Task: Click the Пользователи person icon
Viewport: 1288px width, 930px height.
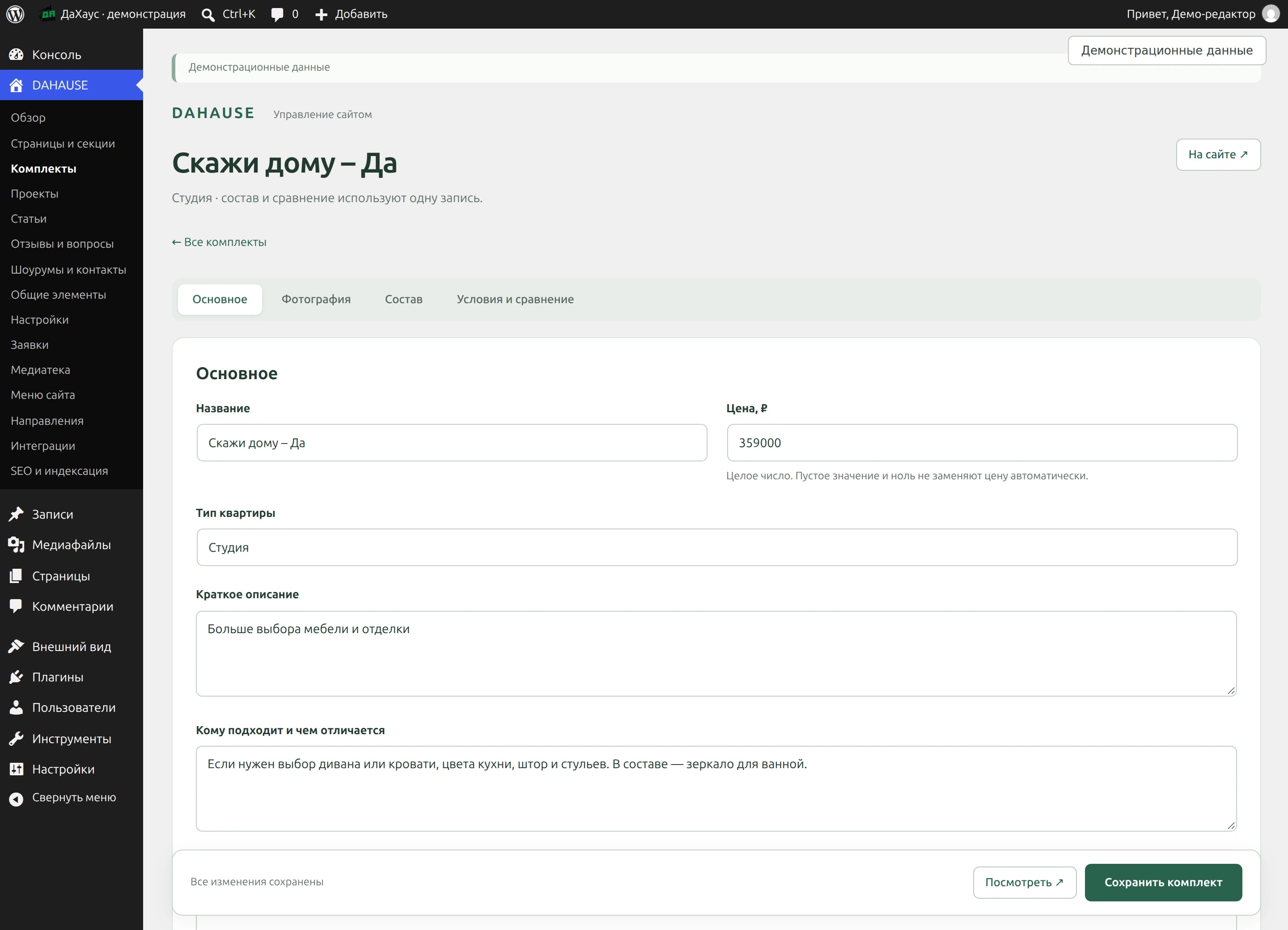Action: click(x=16, y=707)
